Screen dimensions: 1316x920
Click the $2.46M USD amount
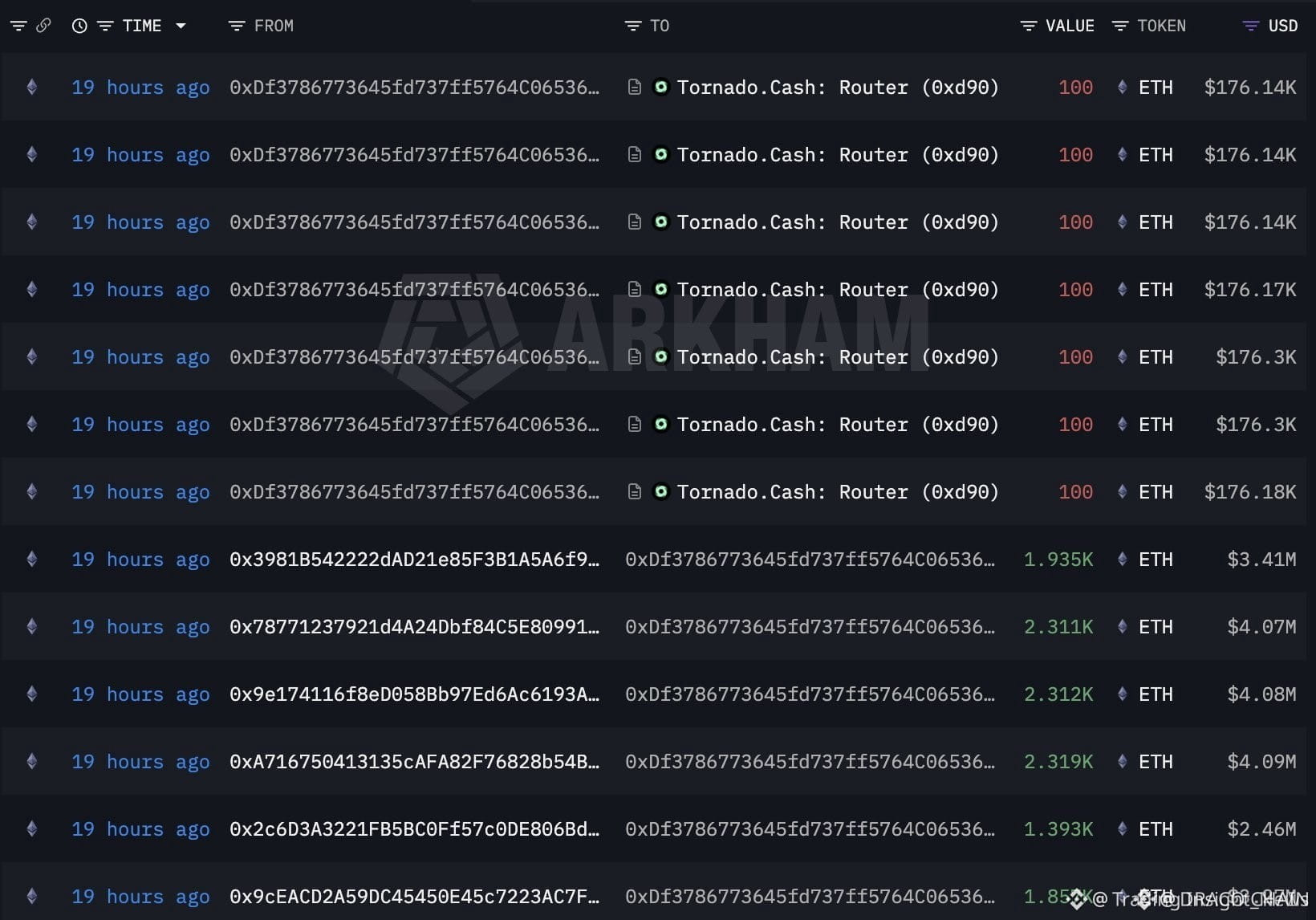coord(1261,828)
